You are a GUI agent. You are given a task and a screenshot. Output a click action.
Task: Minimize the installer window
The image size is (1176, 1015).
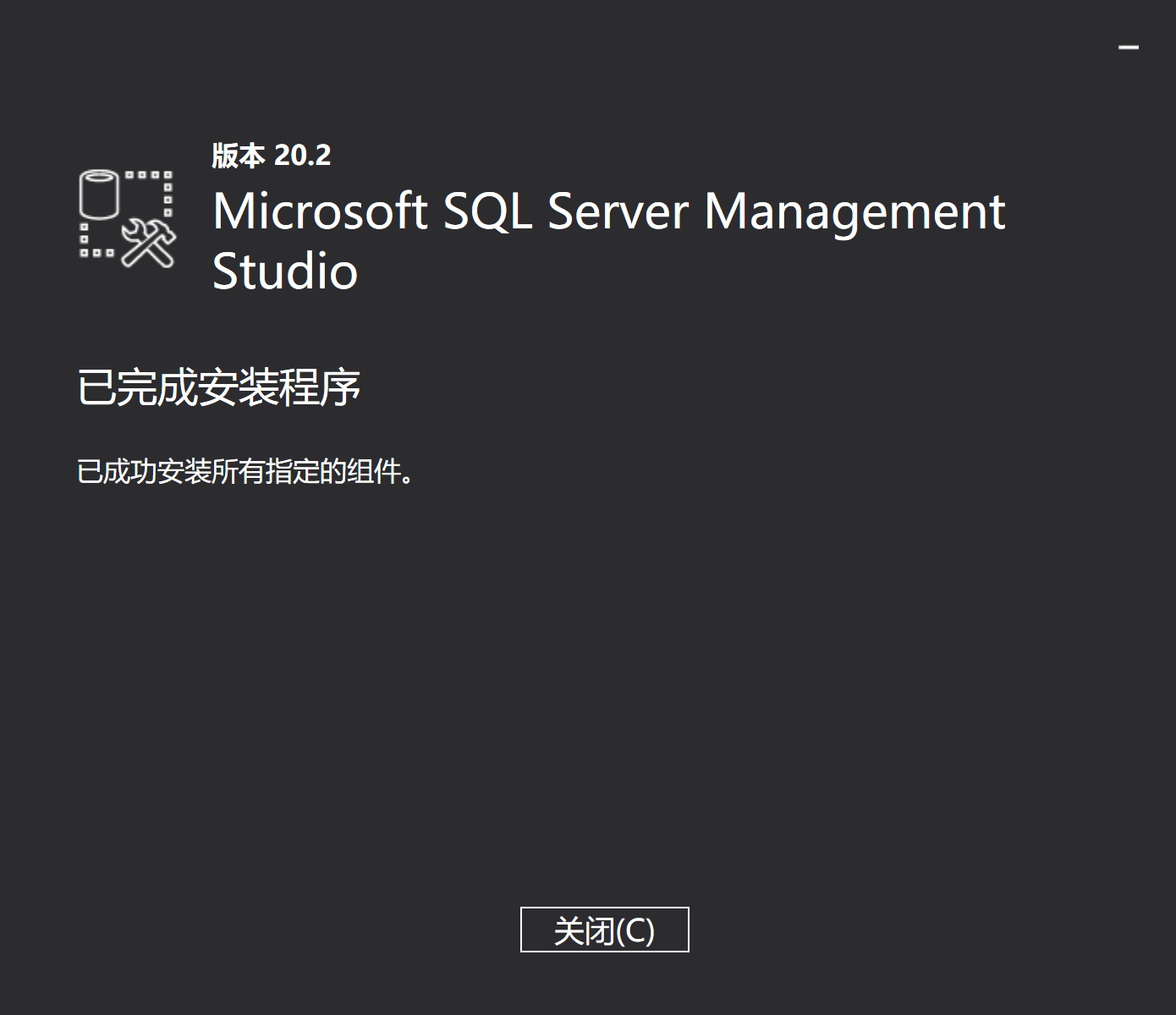click(1128, 47)
